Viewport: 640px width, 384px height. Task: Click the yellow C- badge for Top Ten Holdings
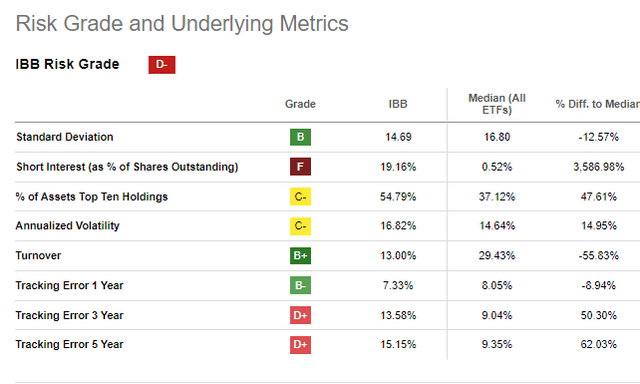pyautogui.click(x=300, y=197)
